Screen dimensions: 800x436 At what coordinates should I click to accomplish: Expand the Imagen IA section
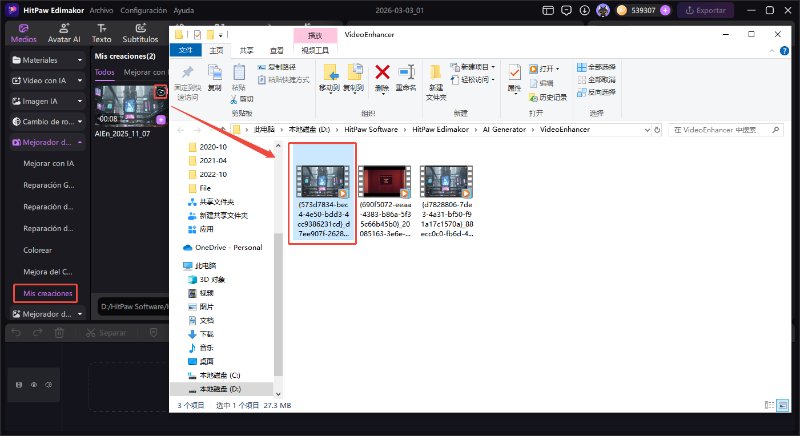[46, 101]
